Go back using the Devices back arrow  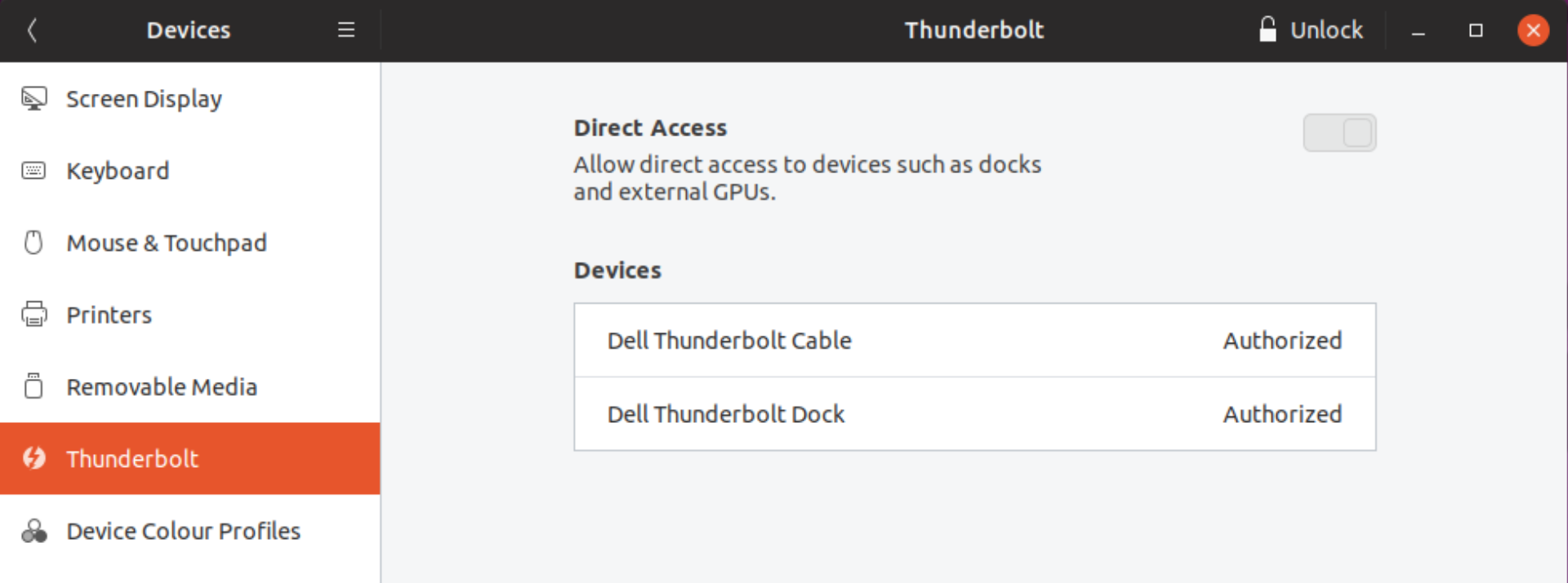32,30
